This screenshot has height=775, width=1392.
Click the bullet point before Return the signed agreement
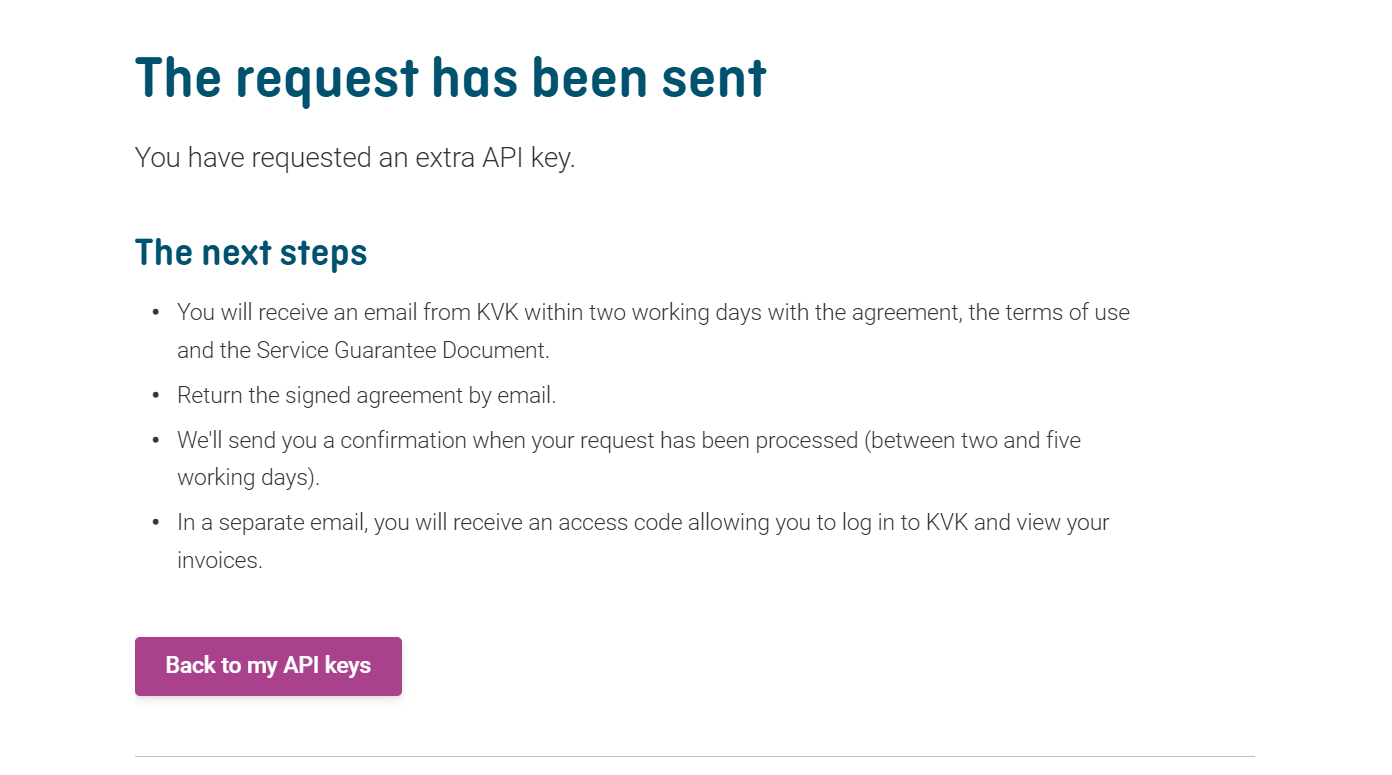click(156, 396)
